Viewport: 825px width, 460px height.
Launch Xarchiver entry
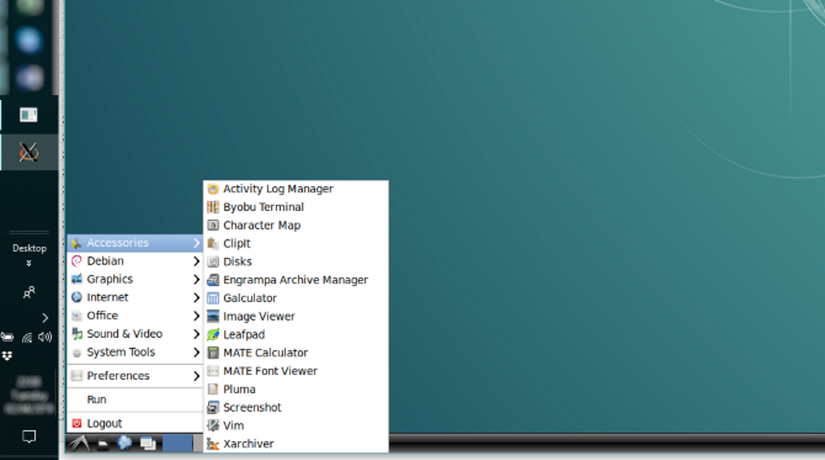click(x=296, y=444)
